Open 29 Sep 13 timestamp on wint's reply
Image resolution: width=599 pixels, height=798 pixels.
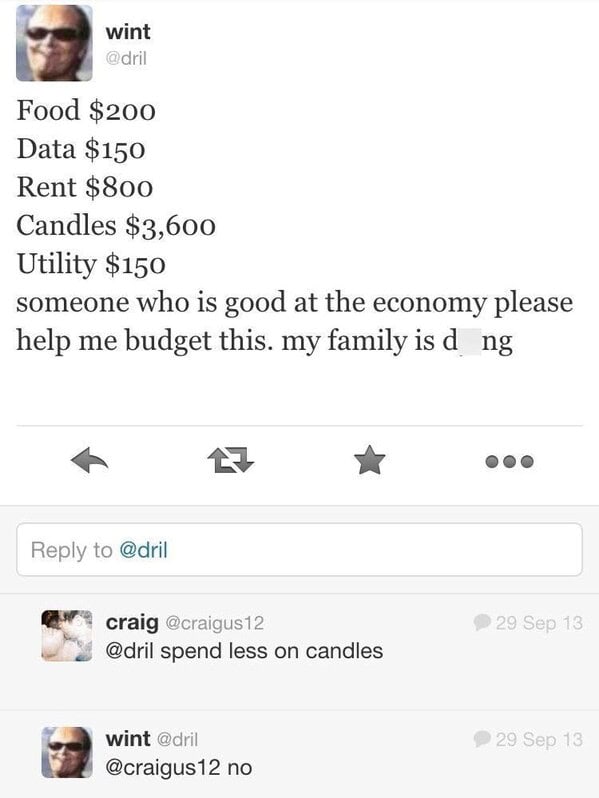tap(539, 739)
